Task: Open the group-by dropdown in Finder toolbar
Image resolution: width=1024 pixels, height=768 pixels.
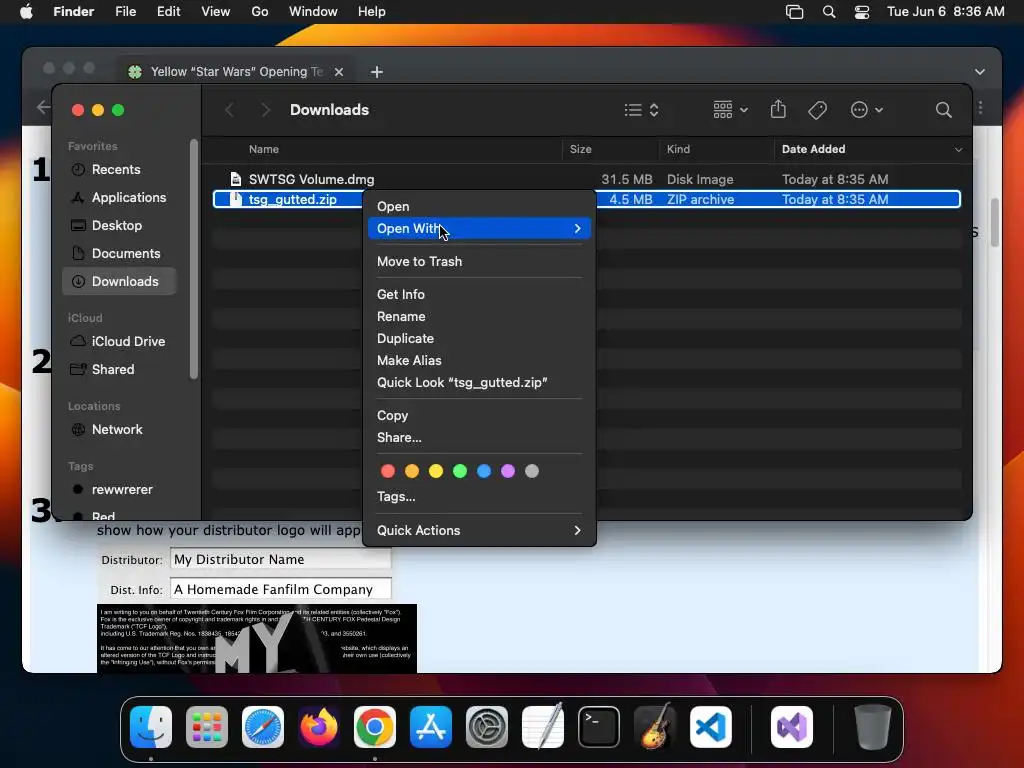Action: click(x=730, y=110)
